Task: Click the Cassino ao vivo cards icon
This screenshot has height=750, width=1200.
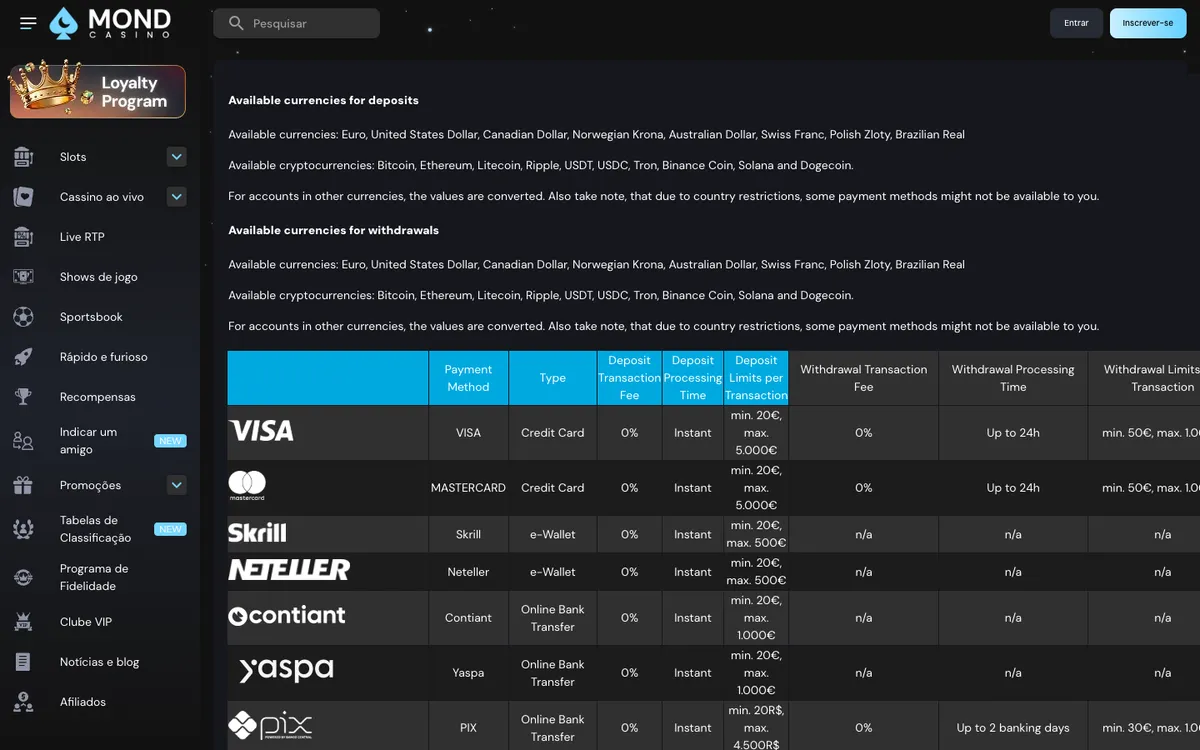Action: (23, 197)
